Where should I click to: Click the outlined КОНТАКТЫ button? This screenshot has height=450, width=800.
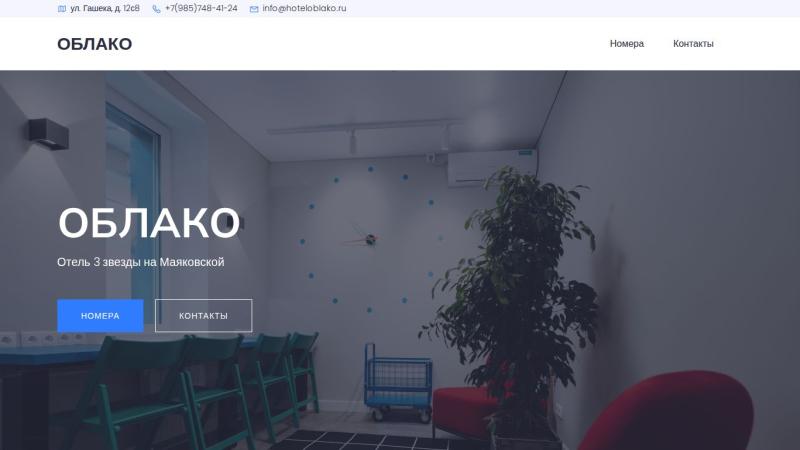click(203, 316)
